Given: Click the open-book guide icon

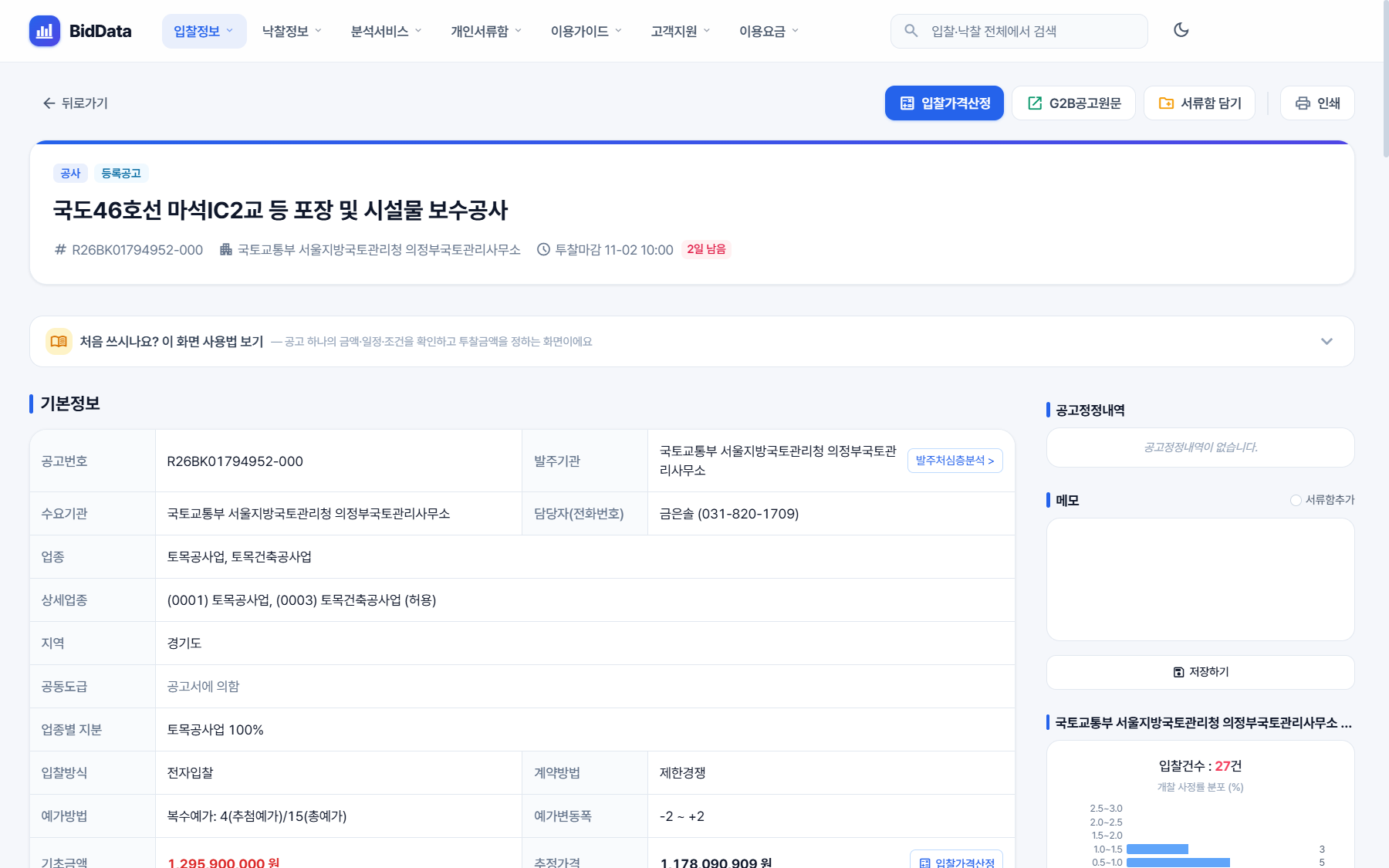Looking at the screenshot, I should [x=59, y=341].
